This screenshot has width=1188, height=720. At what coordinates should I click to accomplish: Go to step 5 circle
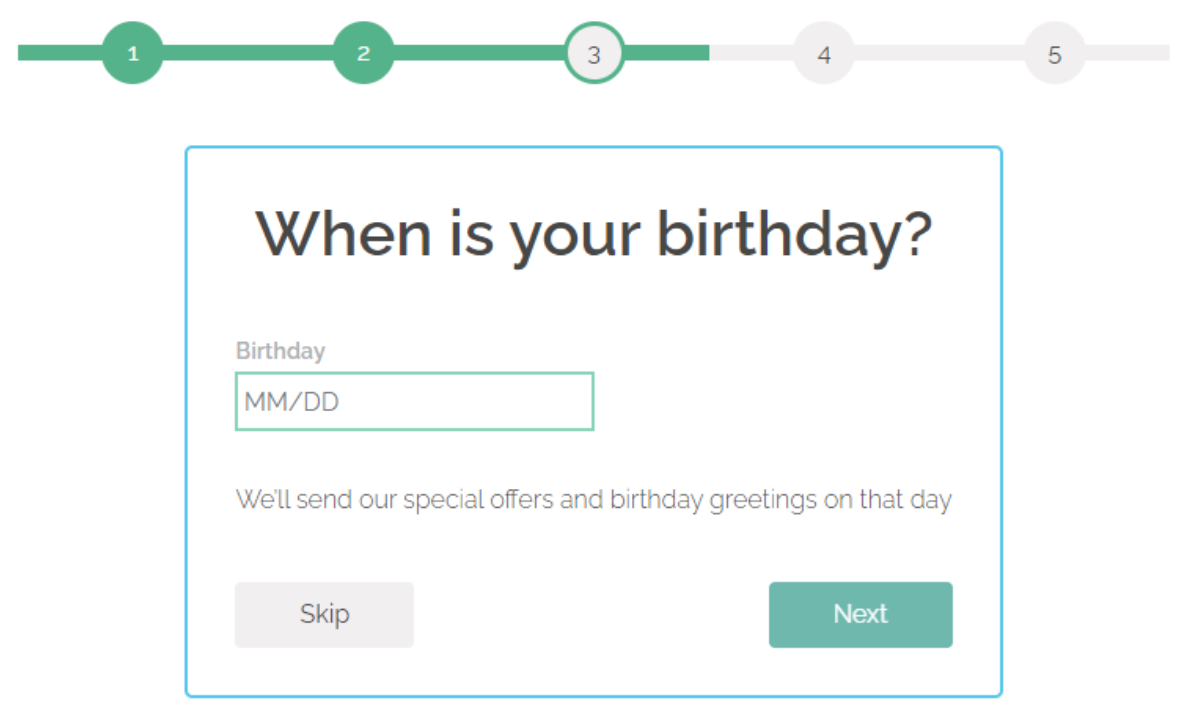tap(1054, 53)
